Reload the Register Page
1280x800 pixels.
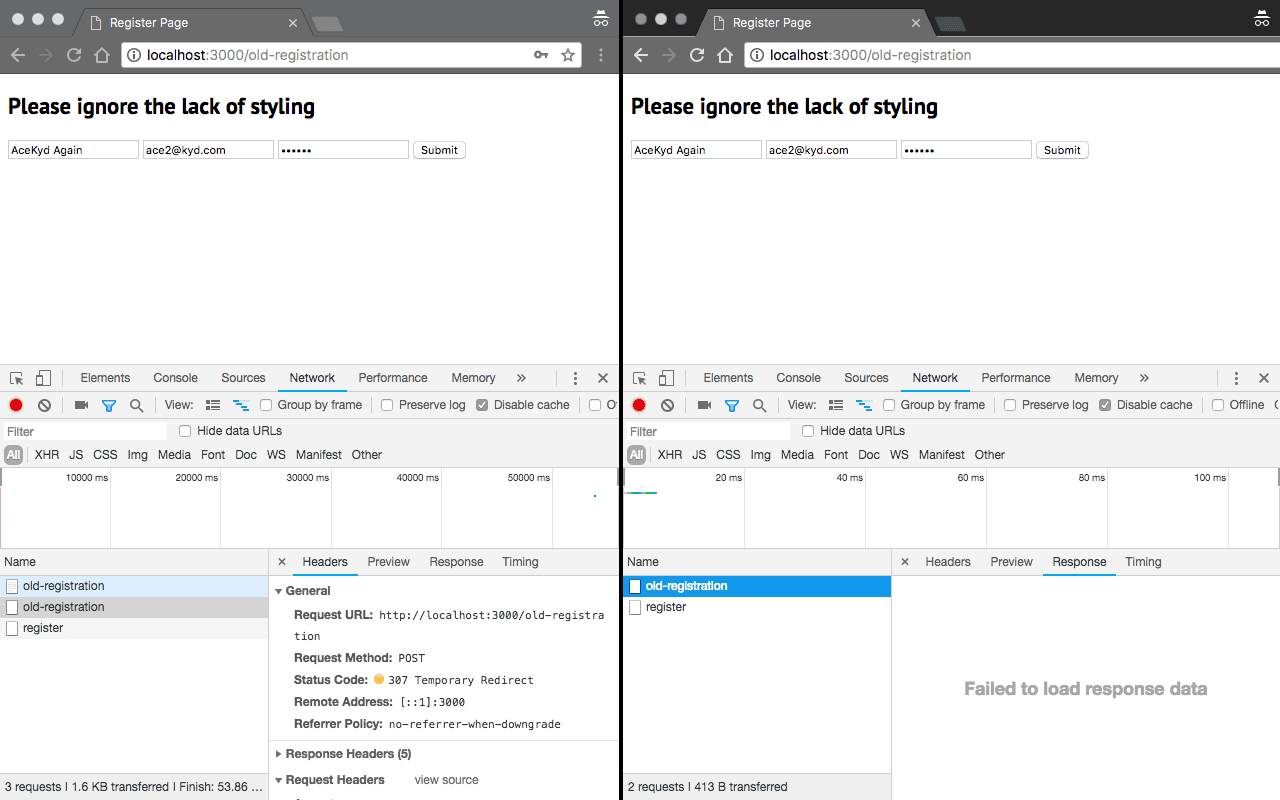click(x=73, y=55)
